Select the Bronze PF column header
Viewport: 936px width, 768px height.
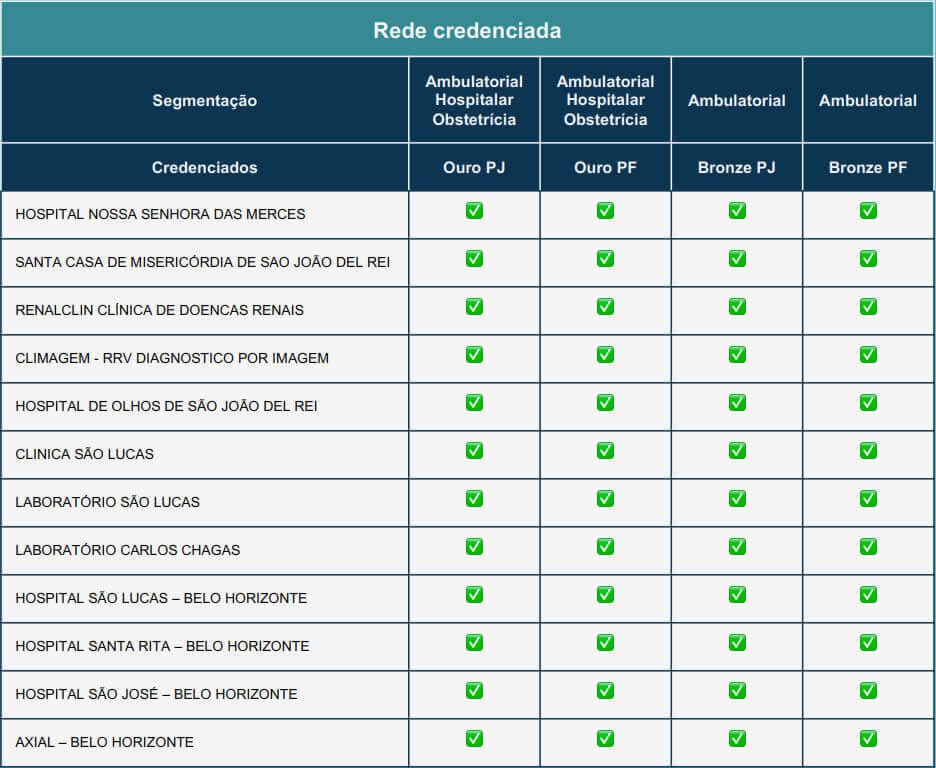click(x=868, y=168)
